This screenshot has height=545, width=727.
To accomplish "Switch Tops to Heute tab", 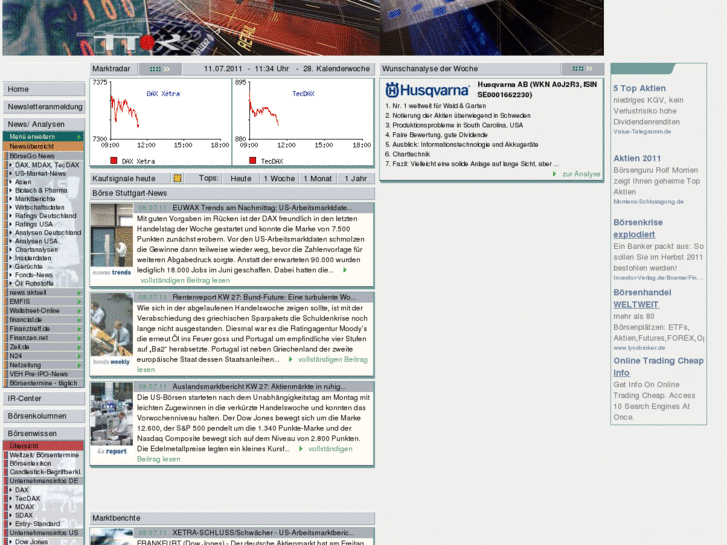I will pyautogui.click(x=241, y=179).
